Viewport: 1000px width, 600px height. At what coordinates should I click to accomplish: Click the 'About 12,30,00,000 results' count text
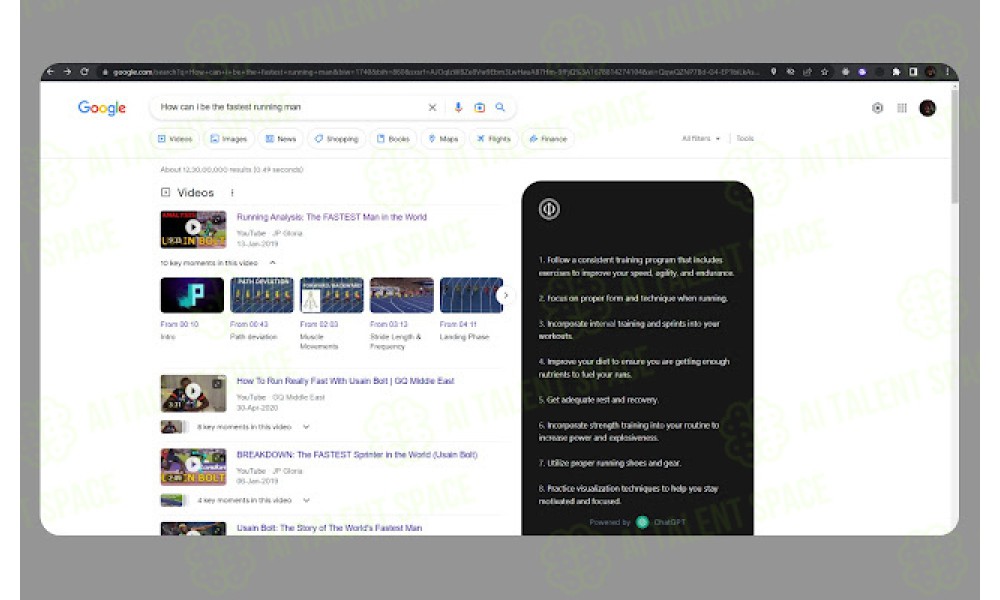tap(232, 170)
